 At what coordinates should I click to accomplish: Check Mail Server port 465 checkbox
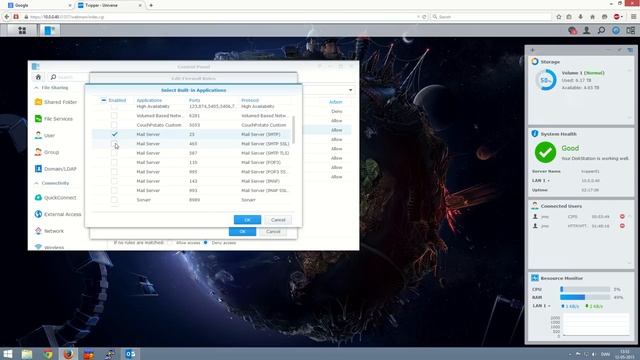114,144
